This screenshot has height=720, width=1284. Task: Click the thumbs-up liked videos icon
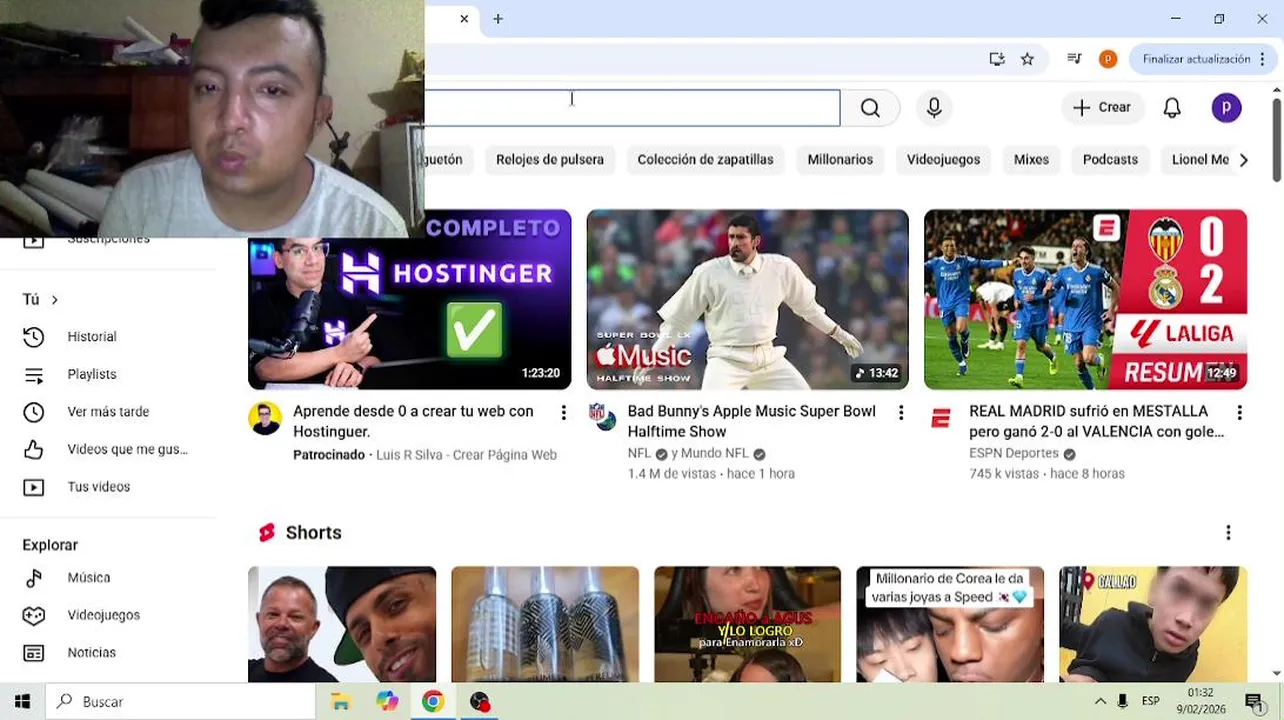[x=34, y=449]
